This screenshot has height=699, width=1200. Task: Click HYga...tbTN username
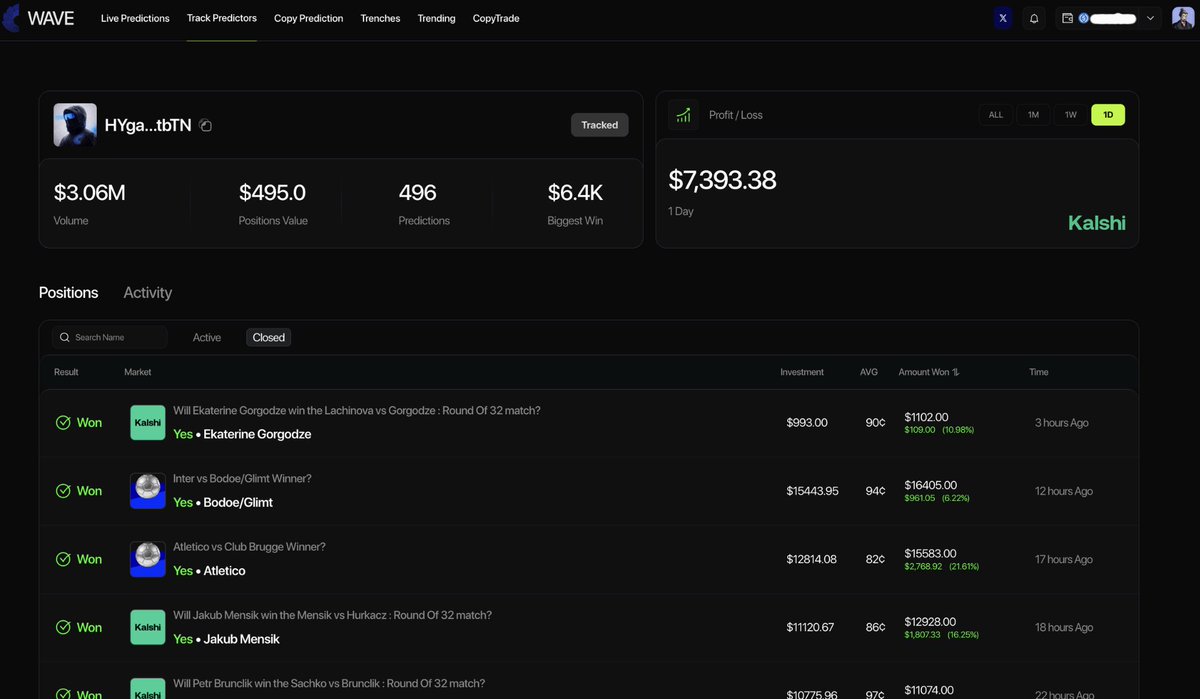pos(148,125)
